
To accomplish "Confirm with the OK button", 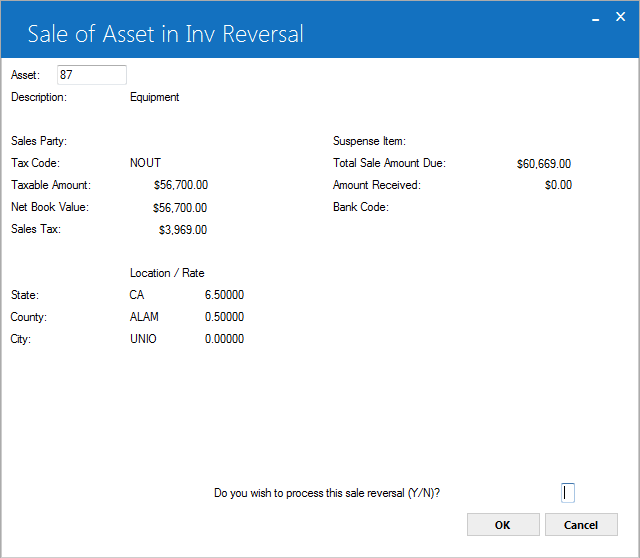I will tap(503, 525).
